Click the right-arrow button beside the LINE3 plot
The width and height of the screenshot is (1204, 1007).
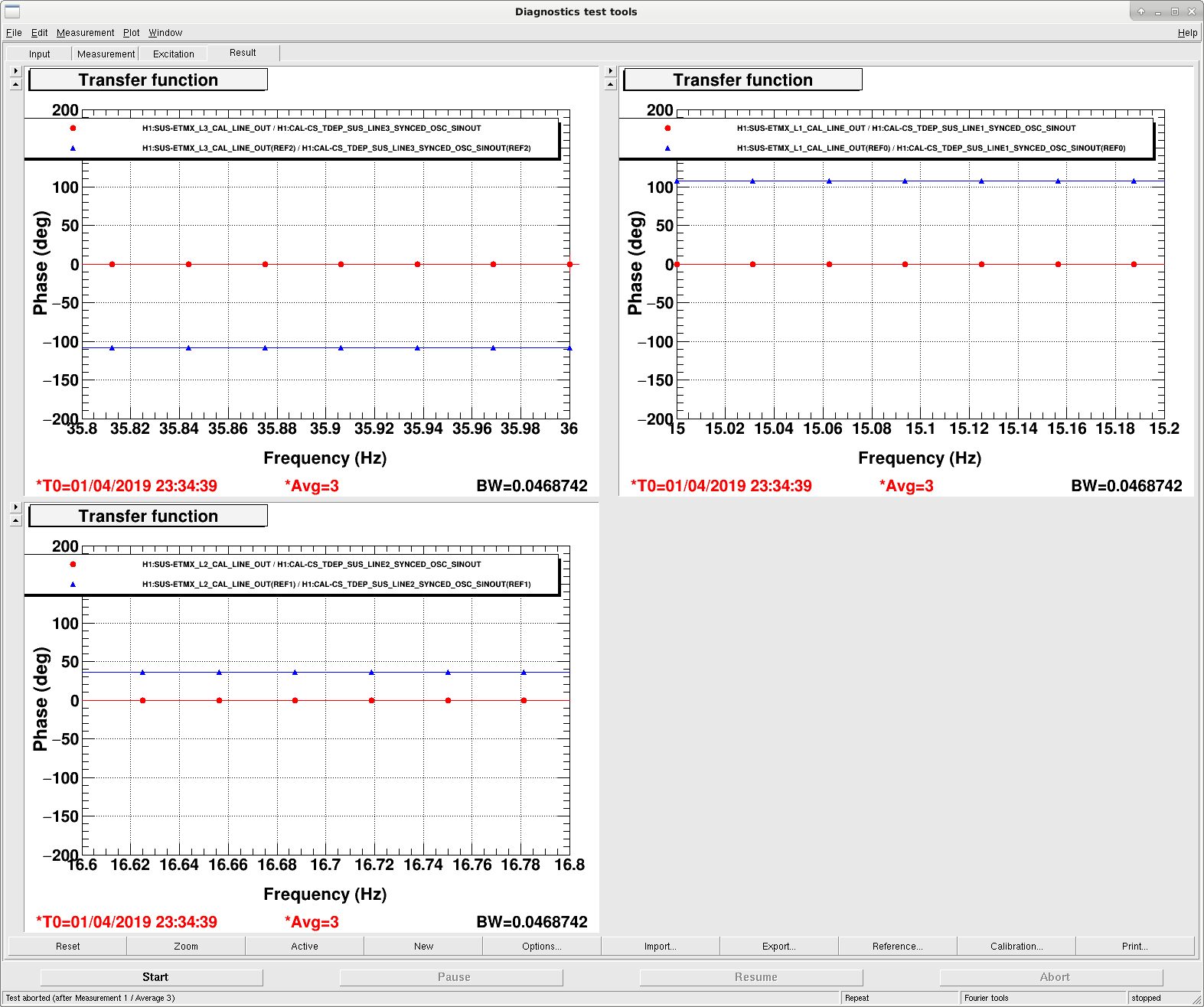tap(15, 71)
